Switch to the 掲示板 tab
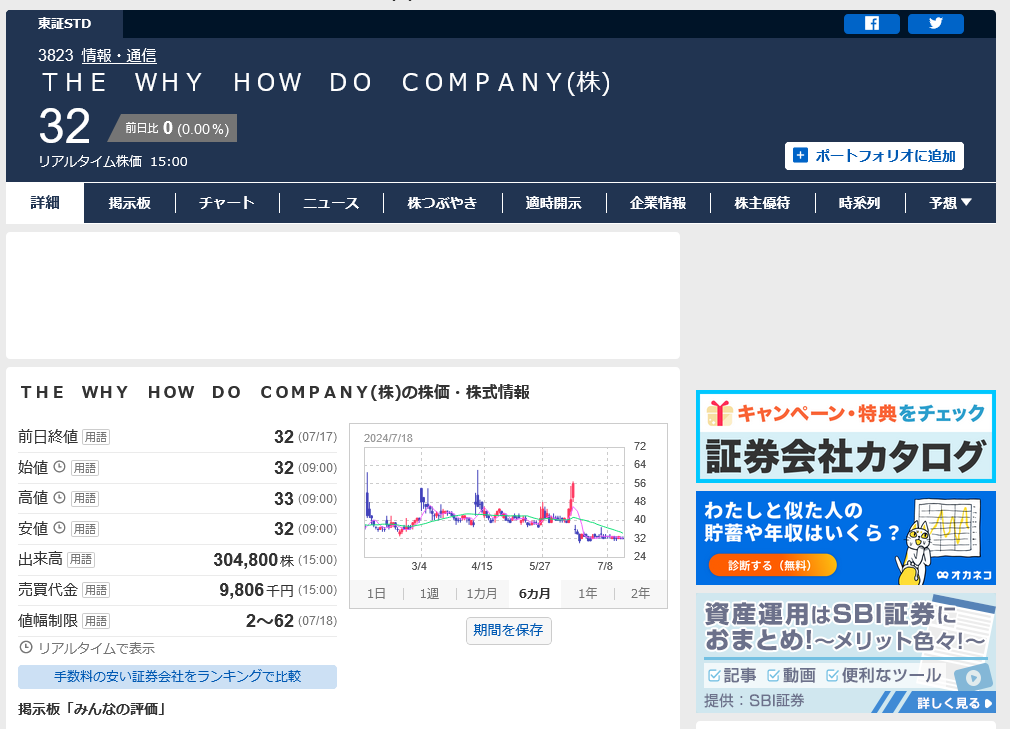 pos(131,202)
